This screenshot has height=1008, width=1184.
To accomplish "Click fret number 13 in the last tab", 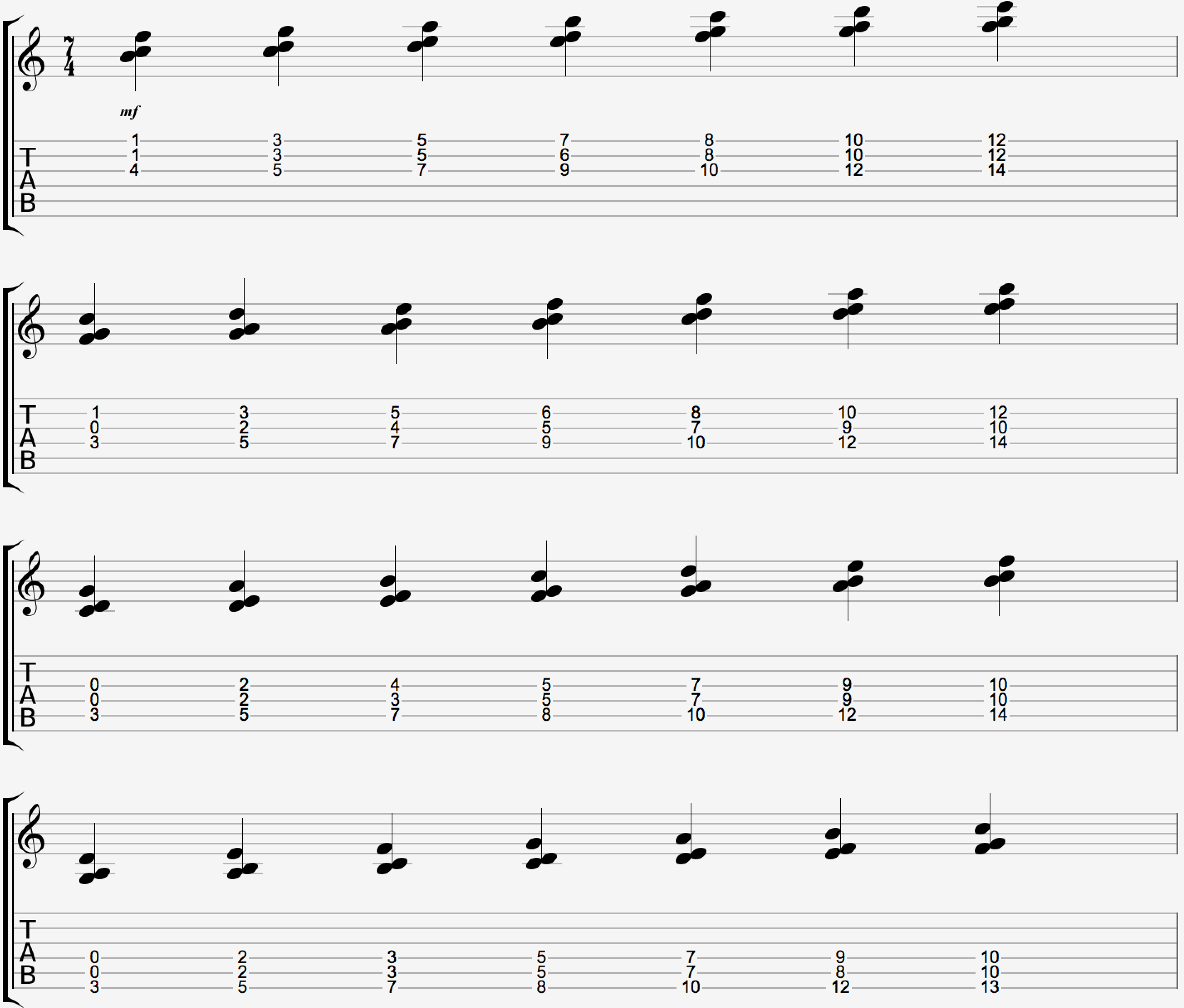I will tap(990, 987).
